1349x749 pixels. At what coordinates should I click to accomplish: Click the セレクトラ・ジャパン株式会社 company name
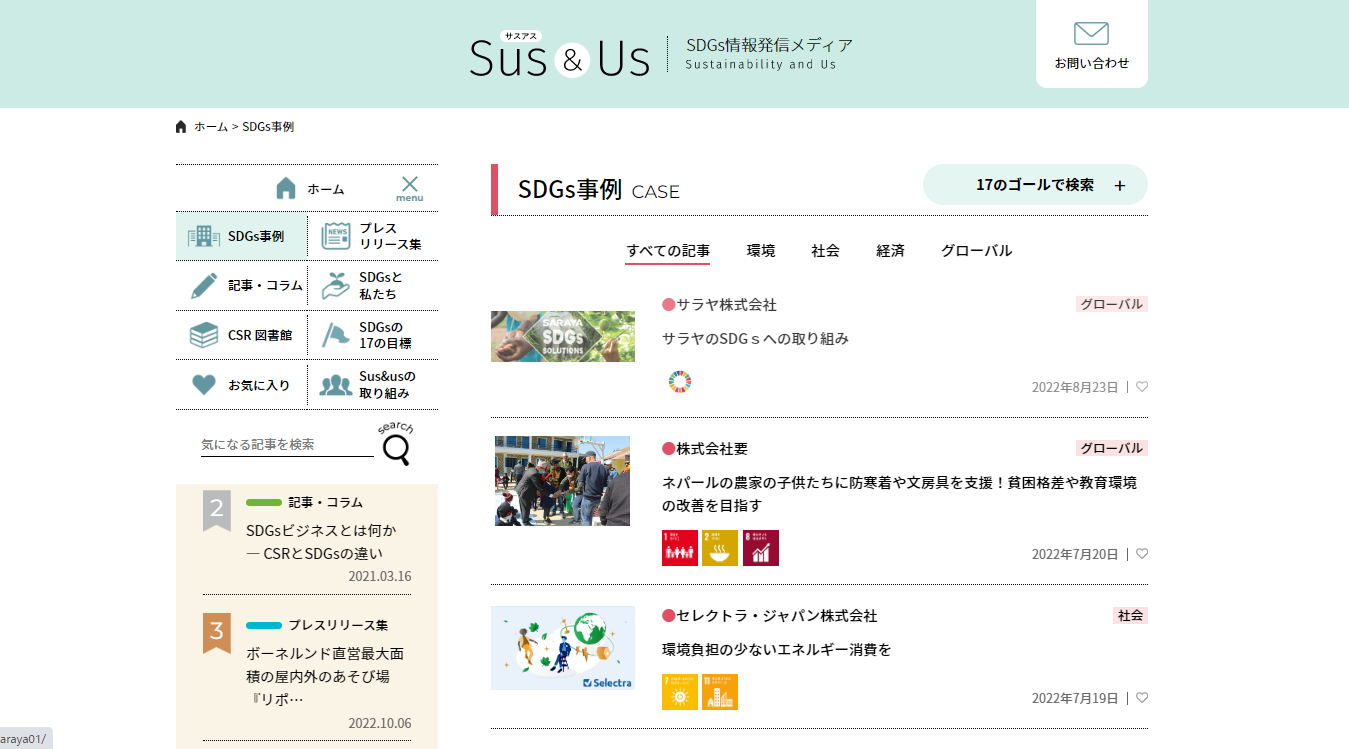point(776,616)
